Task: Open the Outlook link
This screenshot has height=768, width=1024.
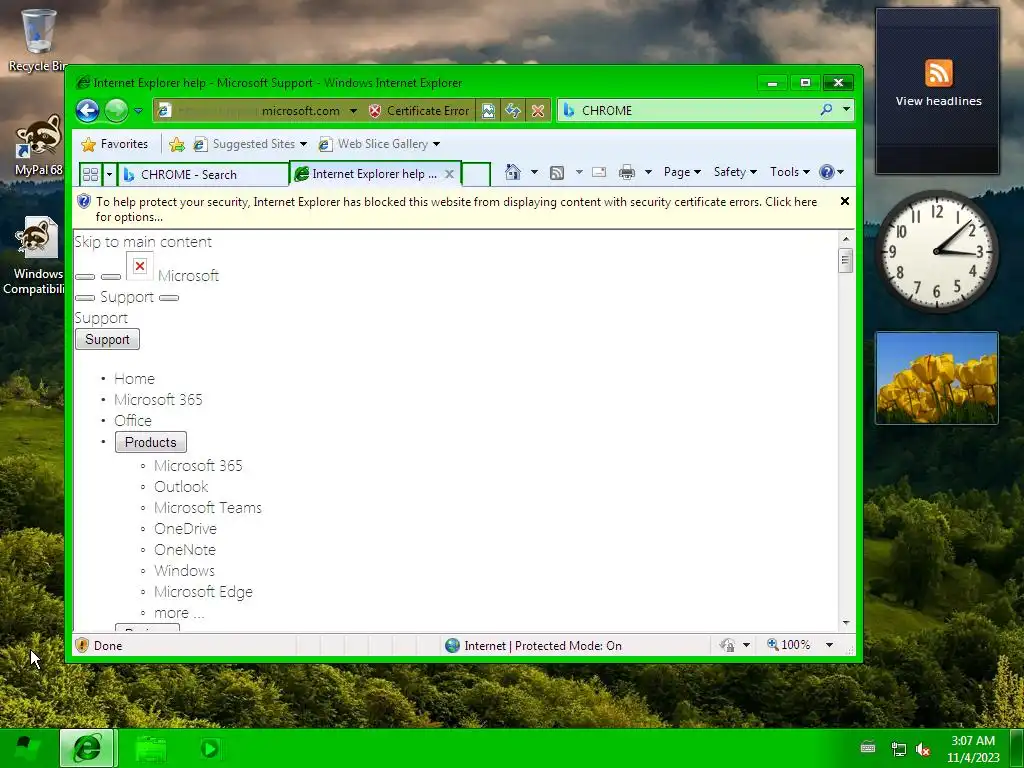Action: pos(181,487)
